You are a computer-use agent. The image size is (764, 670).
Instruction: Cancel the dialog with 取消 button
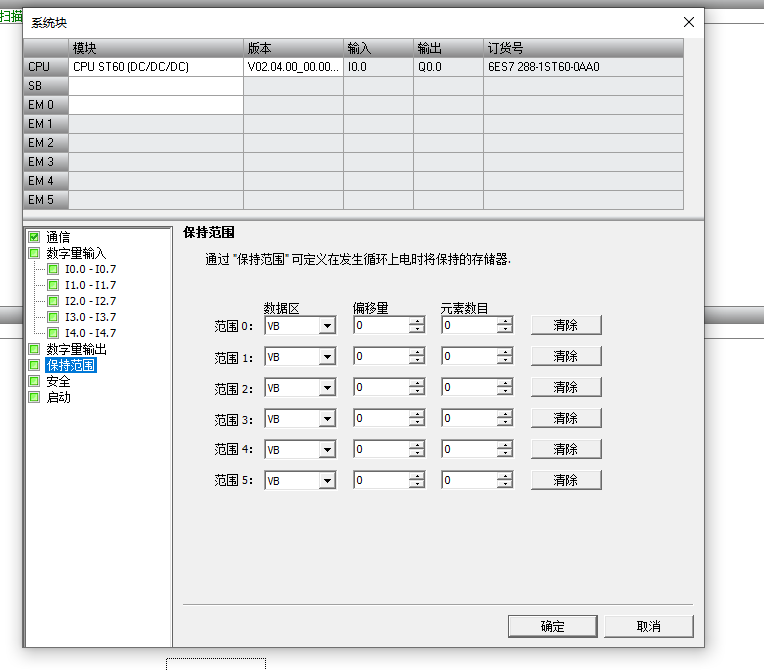648,626
